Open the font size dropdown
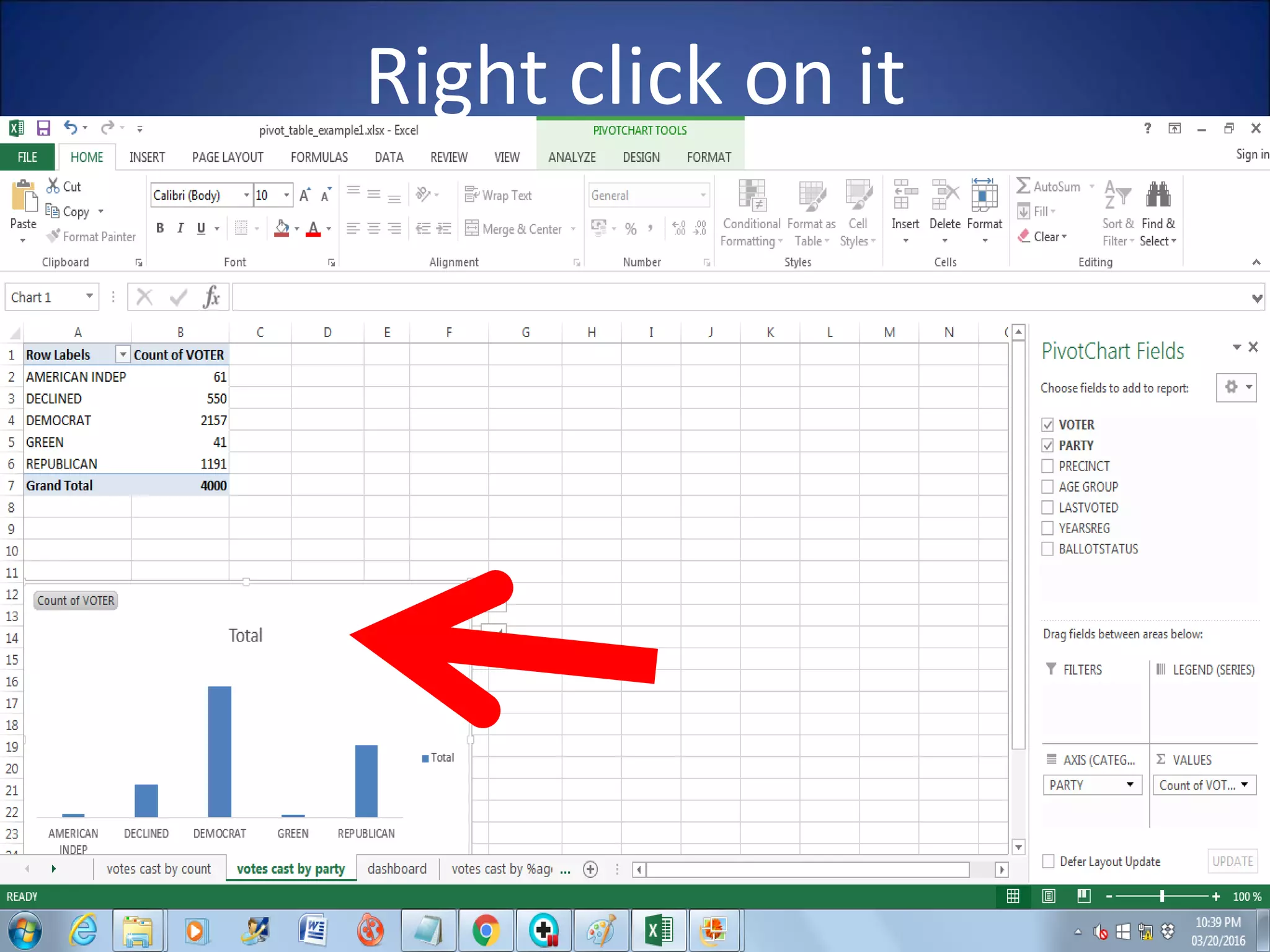This screenshot has width=1270, height=952. coord(286,195)
